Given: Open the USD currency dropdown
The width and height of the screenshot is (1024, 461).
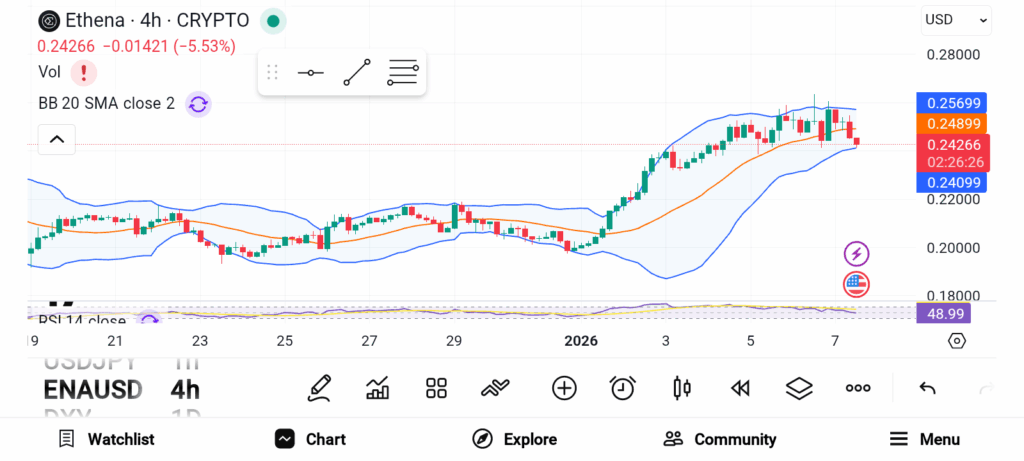Looking at the screenshot, I should tap(955, 19).
